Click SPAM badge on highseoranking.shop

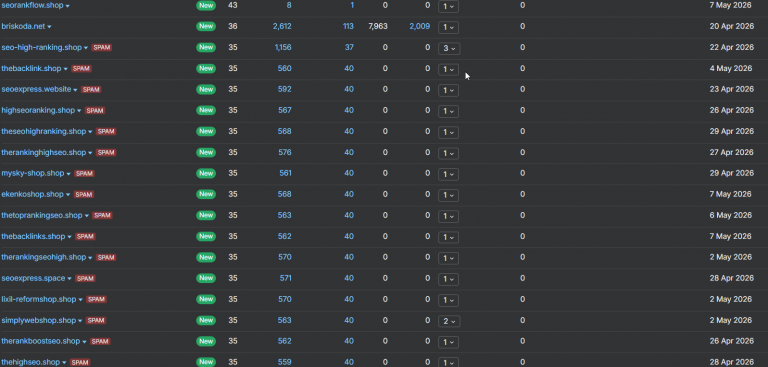point(95,111)
